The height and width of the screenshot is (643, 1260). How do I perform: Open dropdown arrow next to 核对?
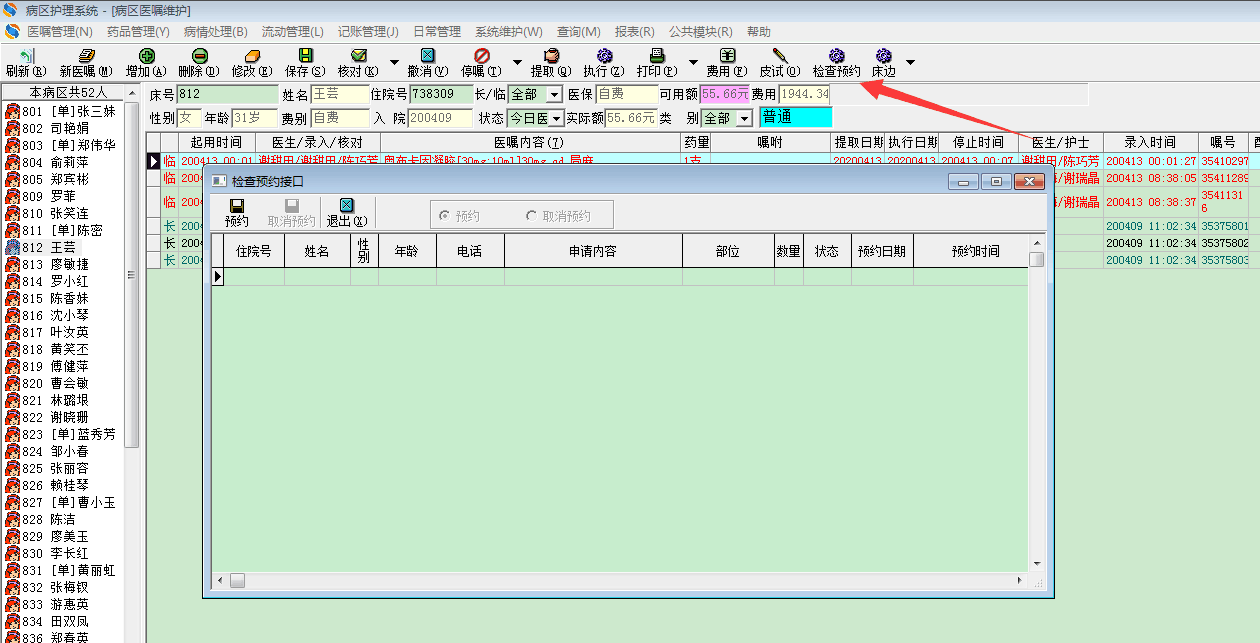pyautogui.click(x=394, y=62)
